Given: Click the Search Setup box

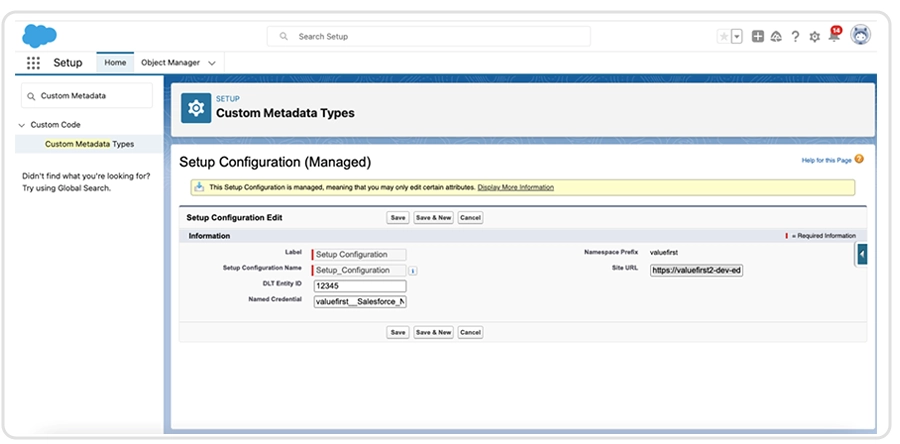Looking at the screenshot, I should click(x=428, y=36).
